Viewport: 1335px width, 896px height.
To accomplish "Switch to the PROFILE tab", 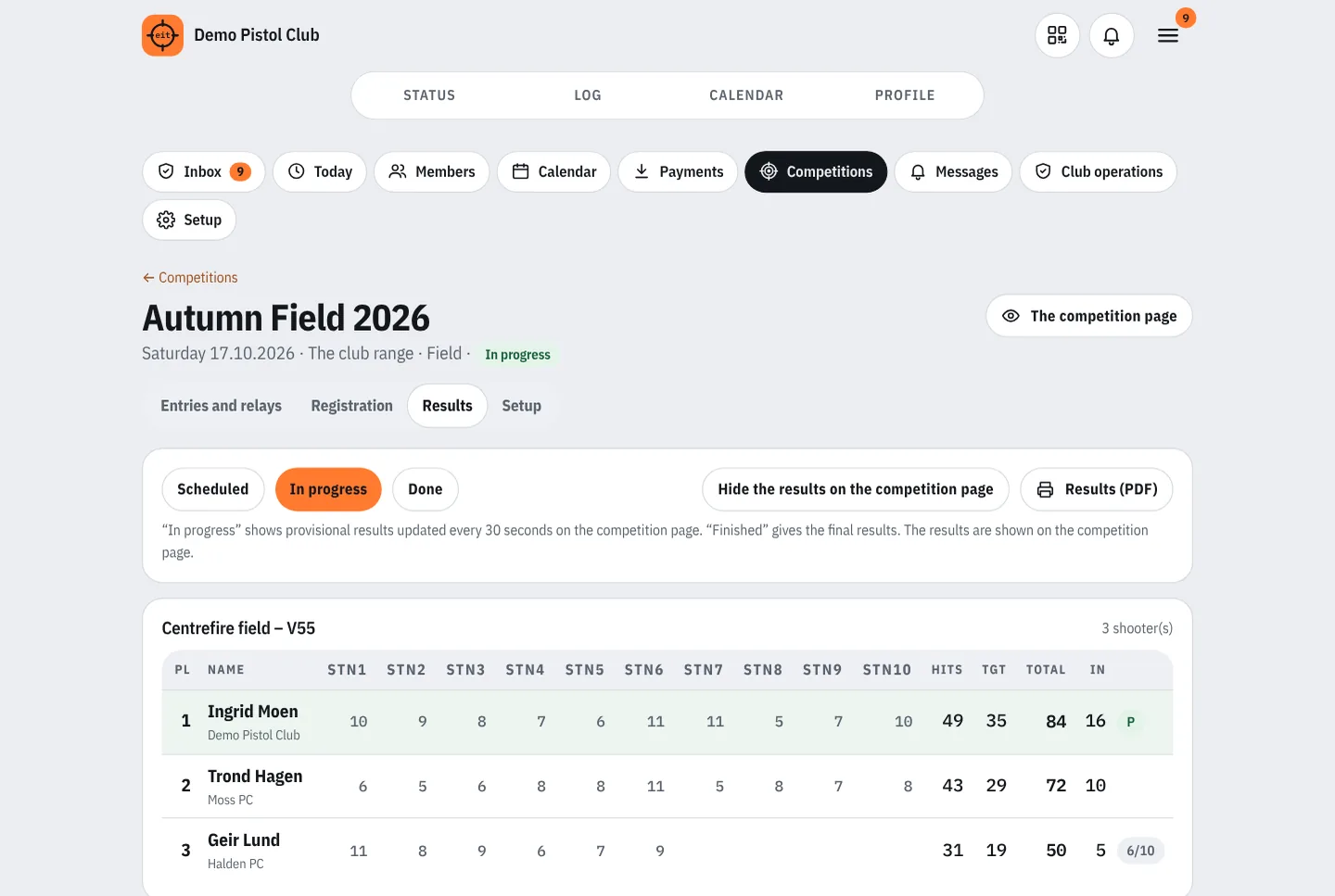I will tap(905, 95).
